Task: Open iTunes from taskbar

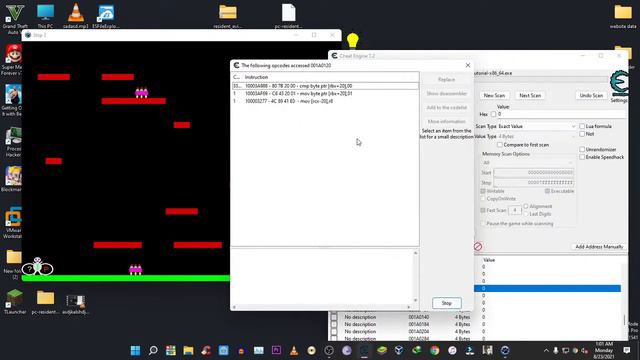Action: click(x=452, y=350)
